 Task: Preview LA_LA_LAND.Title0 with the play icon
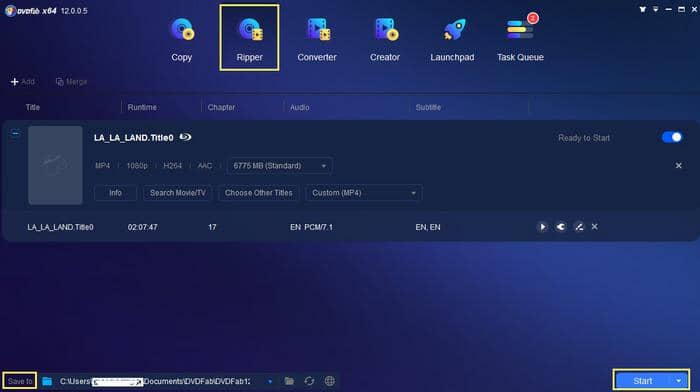542,227
